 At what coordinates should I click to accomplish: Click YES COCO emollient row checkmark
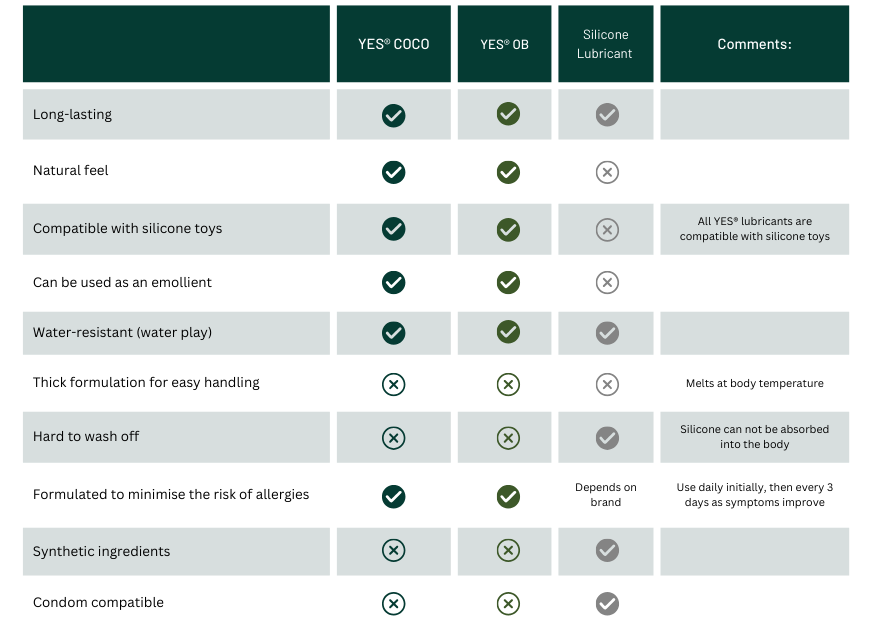pos(393,283)
